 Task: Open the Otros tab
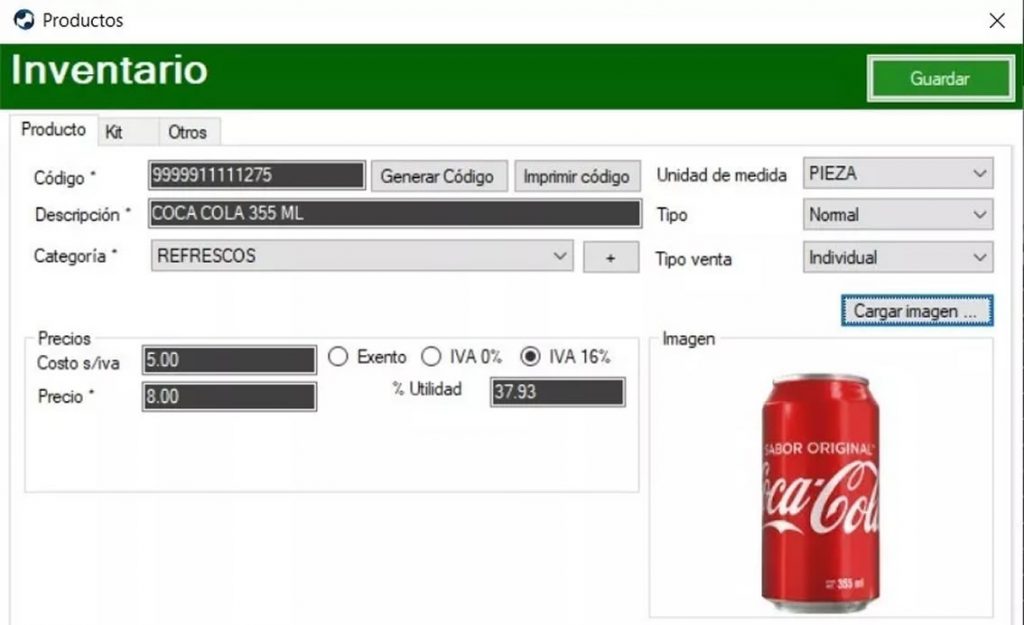189,132
